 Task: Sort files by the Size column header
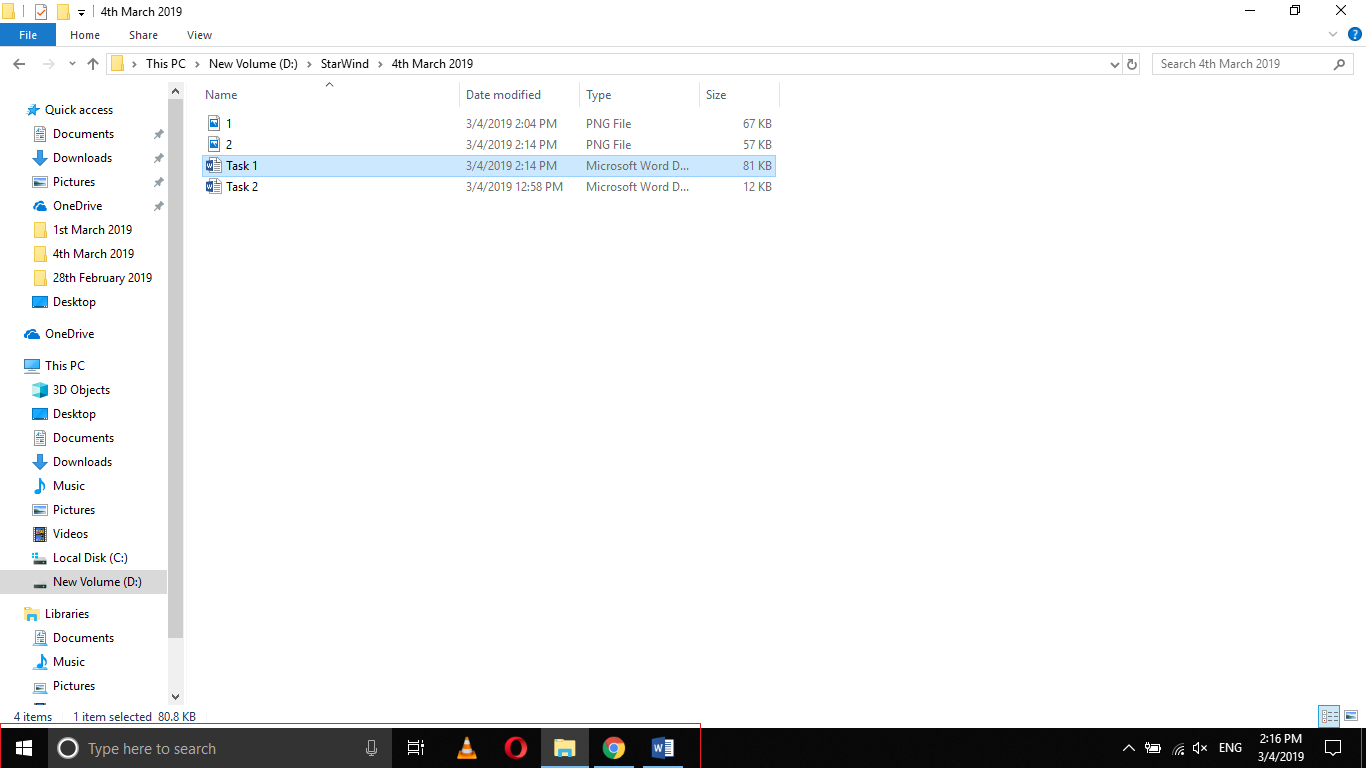pos(716,94)
